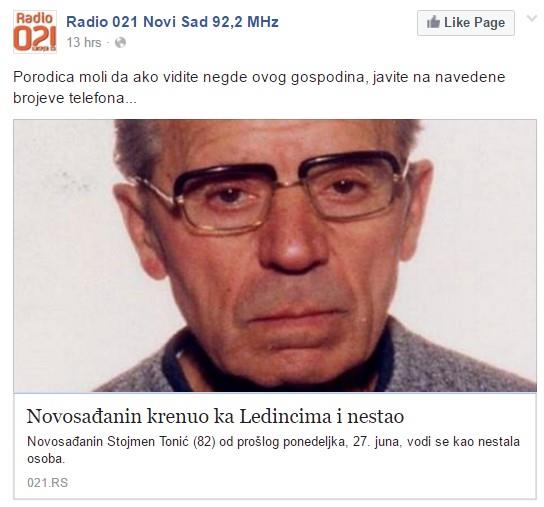544x507 pixels.
Task: Click the Stojmen Tonić article description text
Action: (x=273, y=450)
